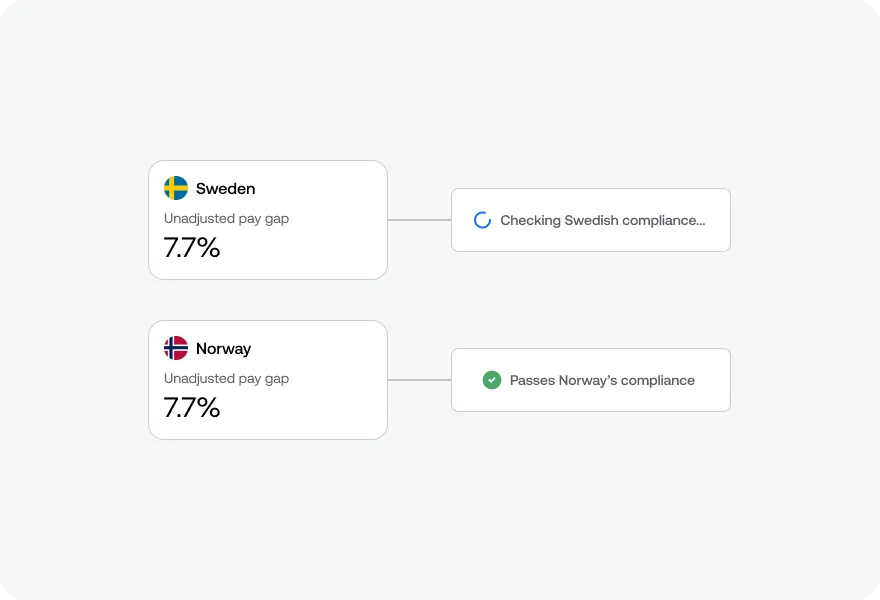
Task: Click connector line from Sweden card
Action: click(x=419, y=220)
